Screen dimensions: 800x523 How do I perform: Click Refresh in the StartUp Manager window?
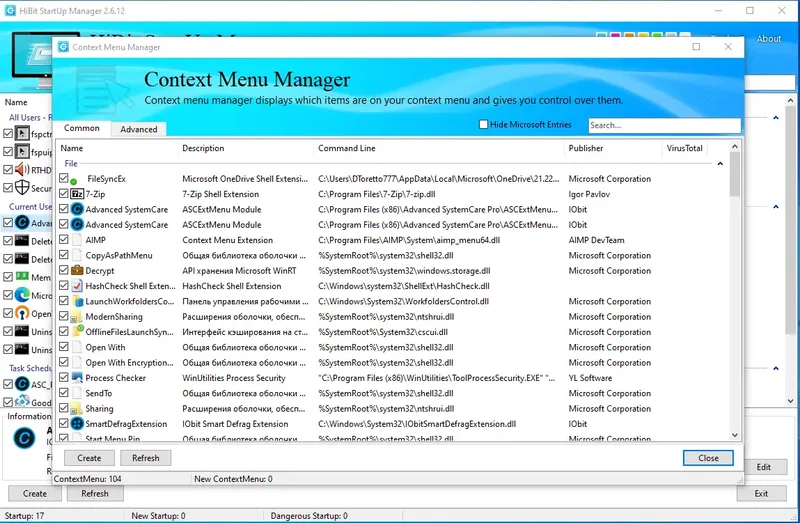pyautogui.click(x=95, y=493)
